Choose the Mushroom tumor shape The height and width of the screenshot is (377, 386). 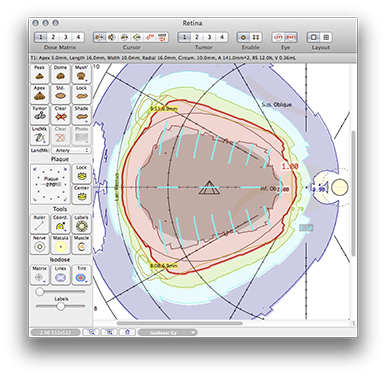(81, 74)
